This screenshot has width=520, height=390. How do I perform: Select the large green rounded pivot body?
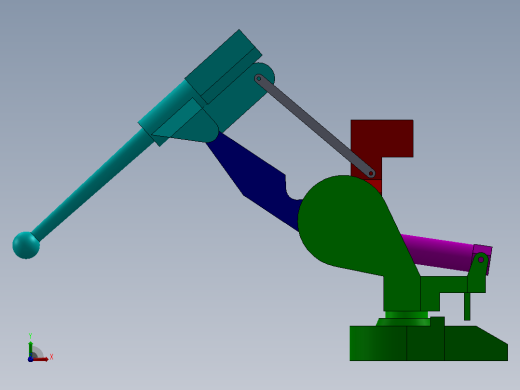347,223
